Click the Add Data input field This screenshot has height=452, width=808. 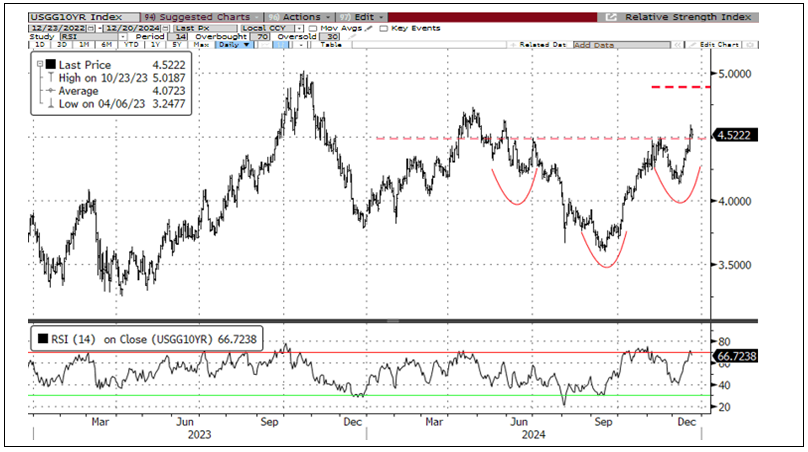[621, 45]
